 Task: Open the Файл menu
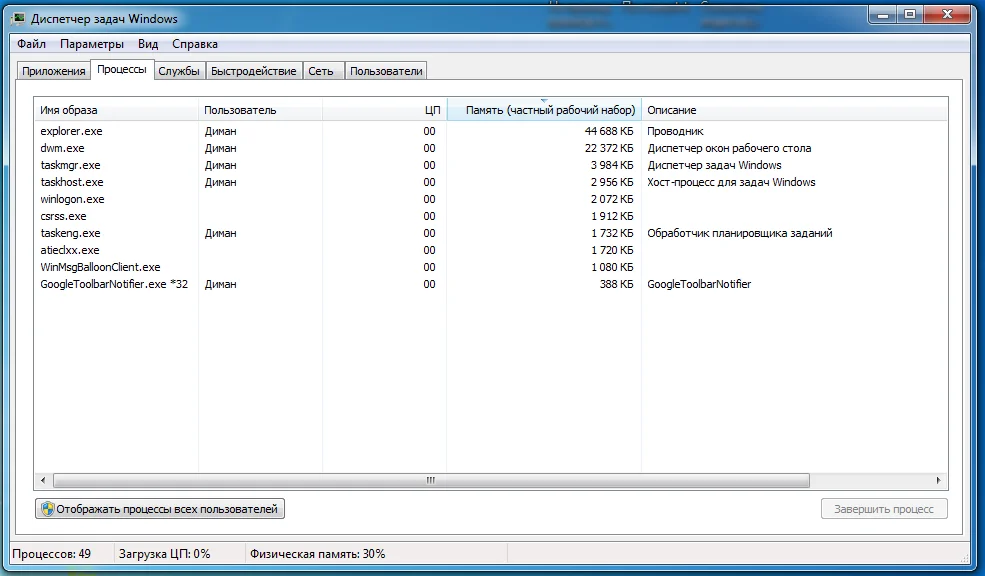point(31,44)
